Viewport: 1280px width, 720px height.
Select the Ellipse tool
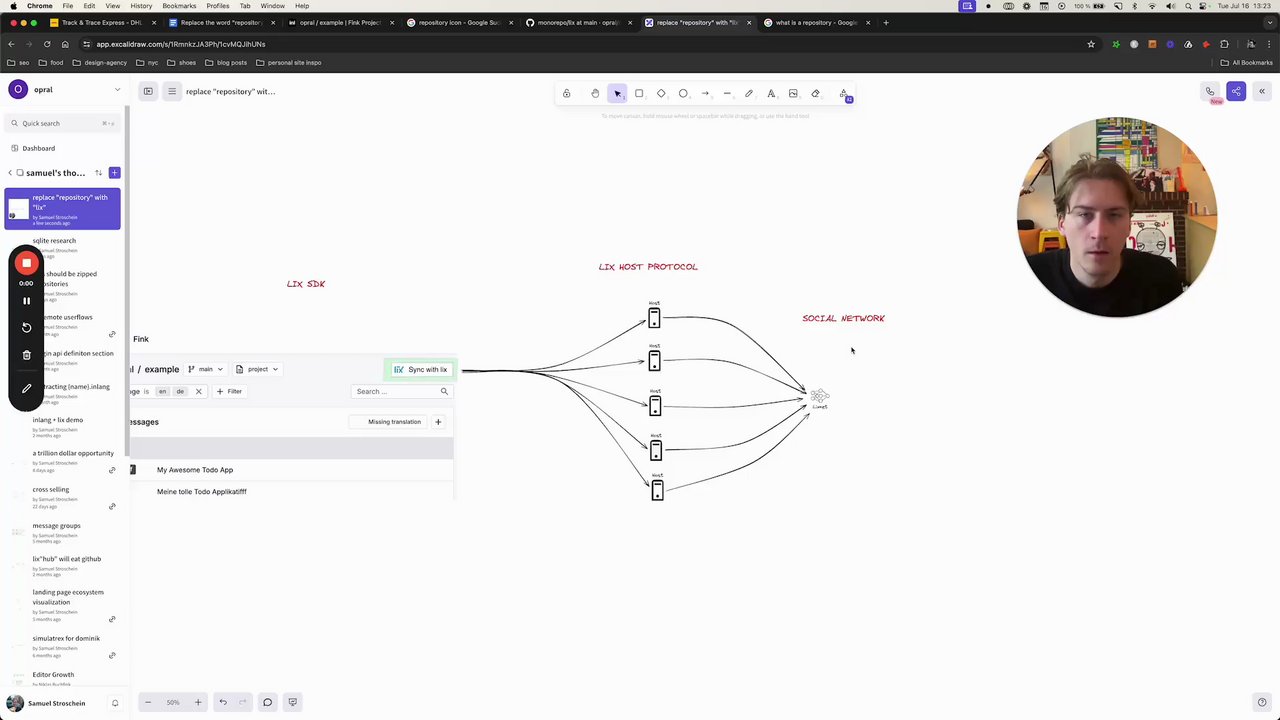(683, 94)
